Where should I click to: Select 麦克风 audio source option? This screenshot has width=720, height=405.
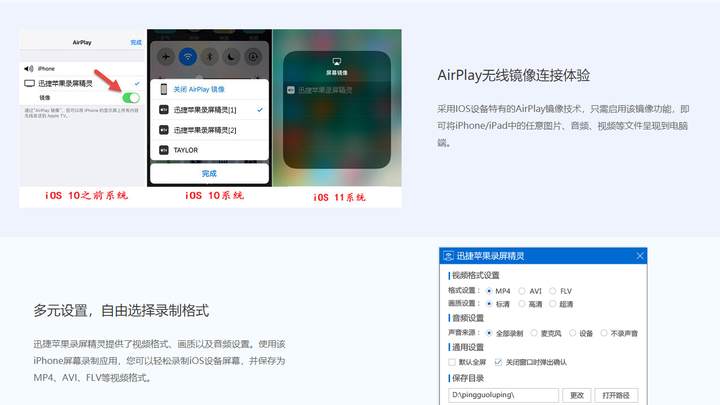(534, 333)
